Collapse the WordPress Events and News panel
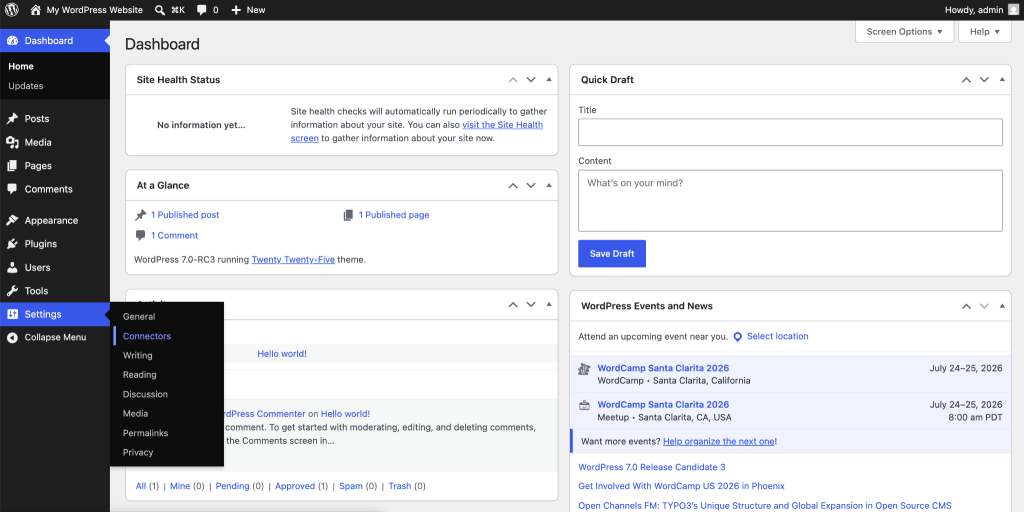Screen dimensions: 1024x512 [1002, 306]
